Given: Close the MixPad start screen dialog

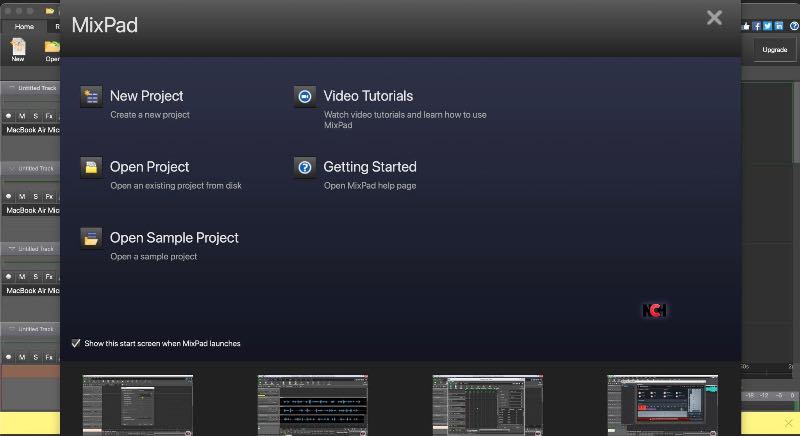Looking at the screenshot, I should (x=714, y=17).
